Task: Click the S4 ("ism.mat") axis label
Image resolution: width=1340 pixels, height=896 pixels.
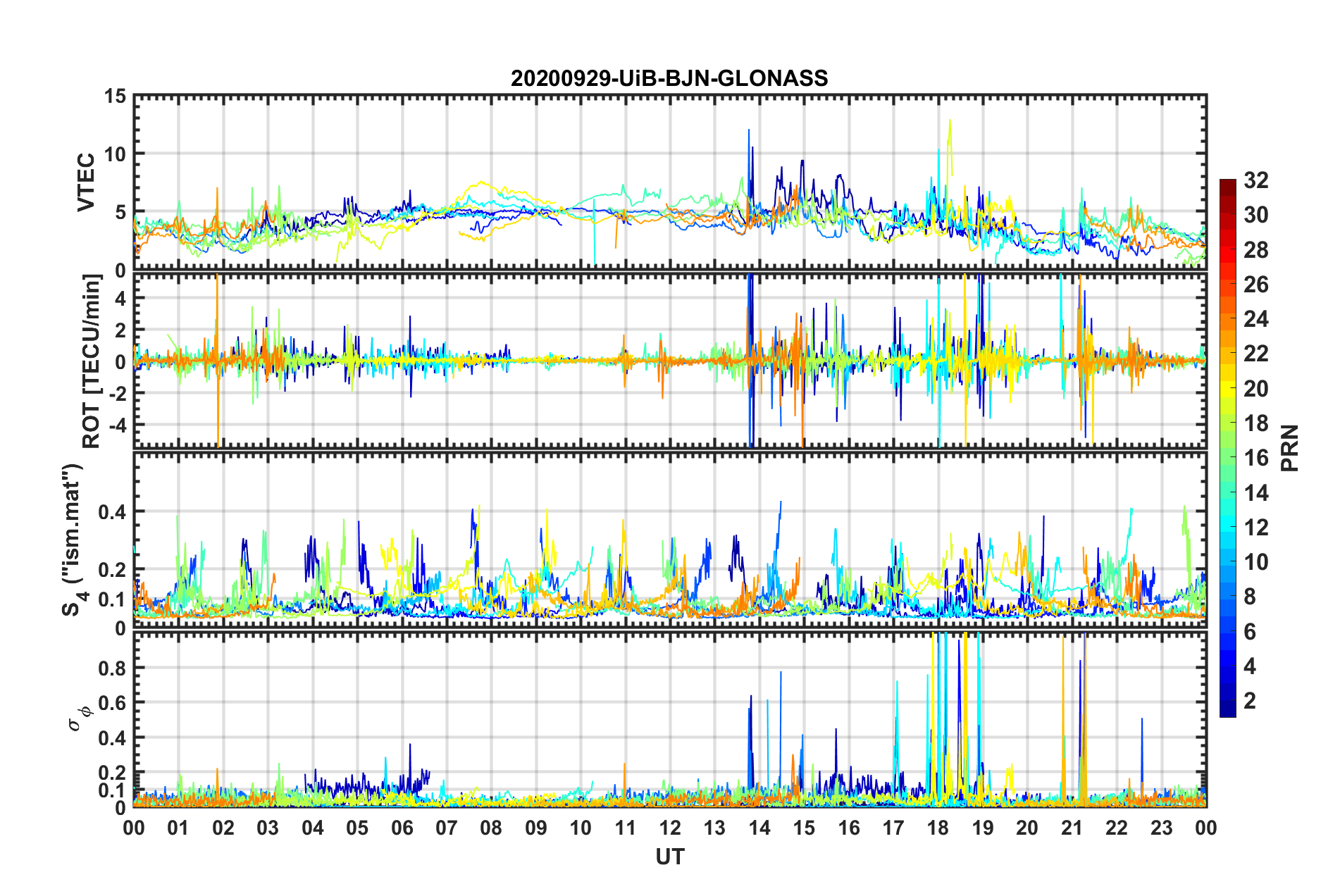Action: tap(73, 540)
